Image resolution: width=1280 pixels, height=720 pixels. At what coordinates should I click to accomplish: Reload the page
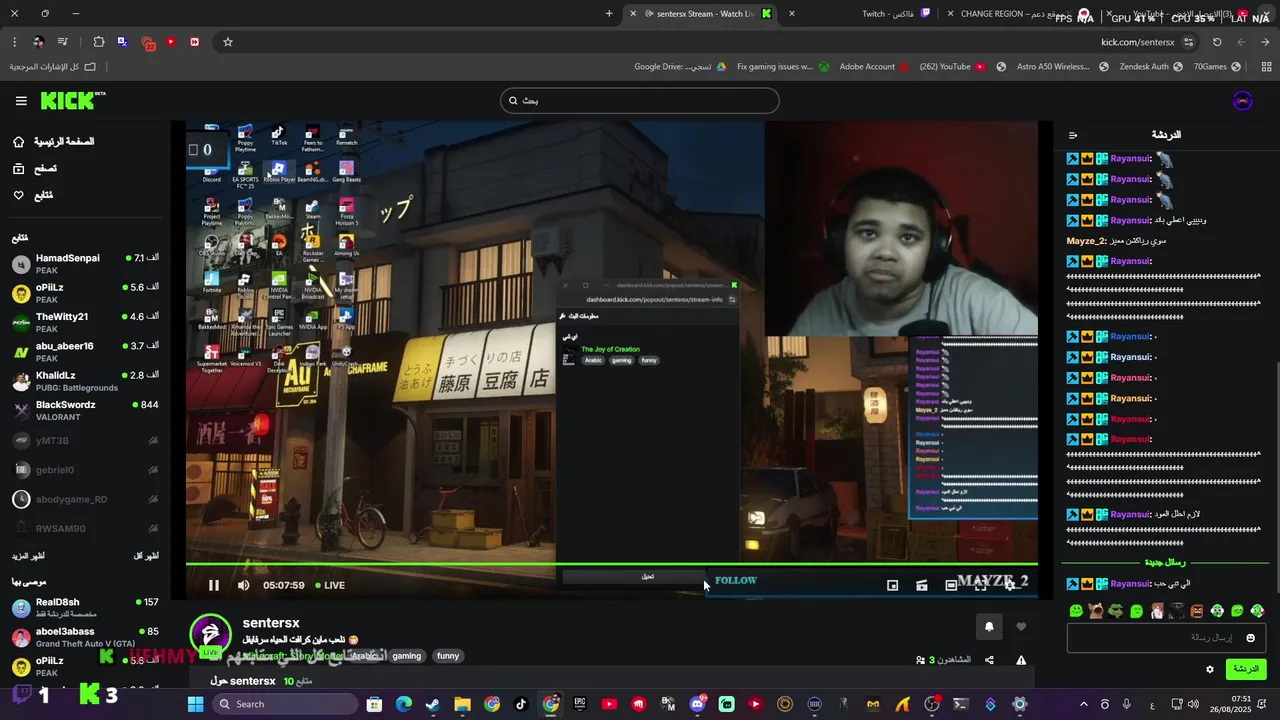[1217, 42]
